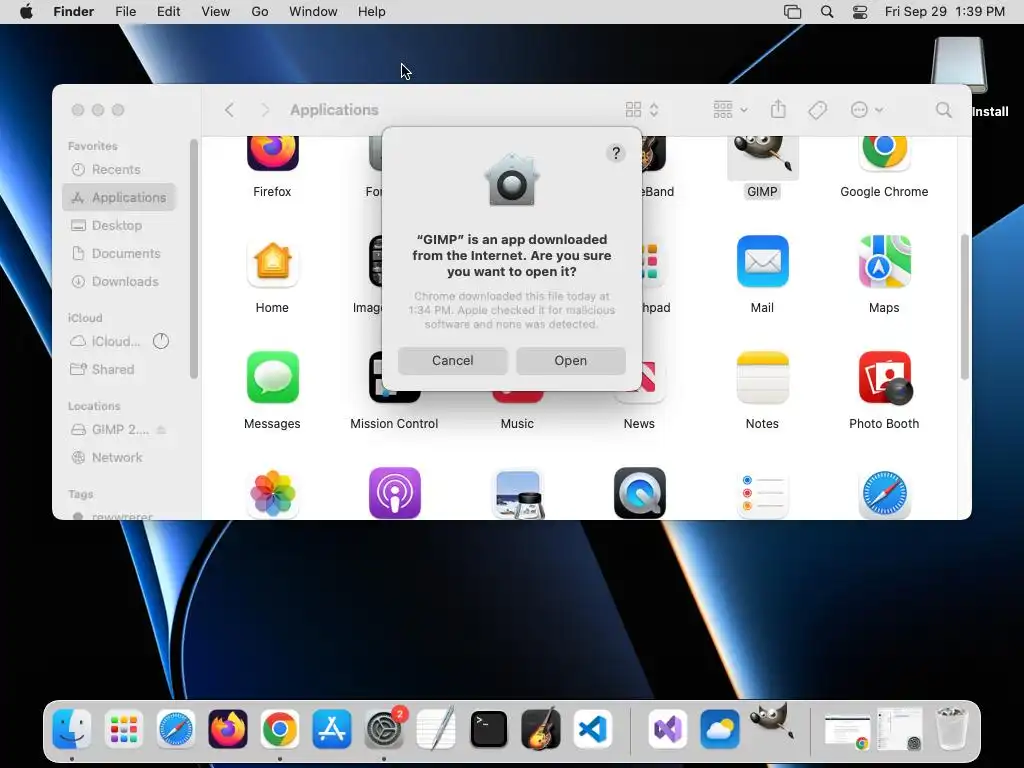Select the Messages app icon
1024x768 pixels.
(x=272, y=377)
